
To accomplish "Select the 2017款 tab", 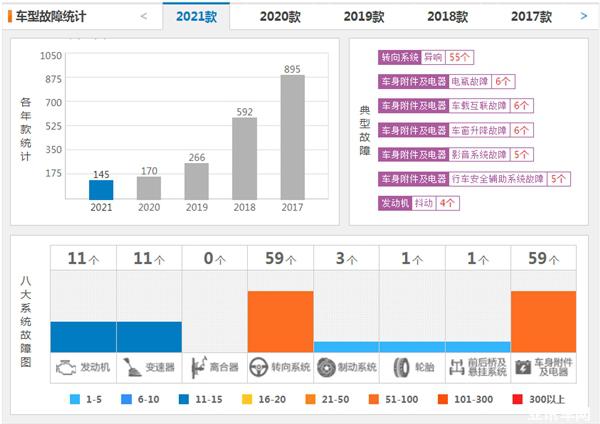I will 531,17.
